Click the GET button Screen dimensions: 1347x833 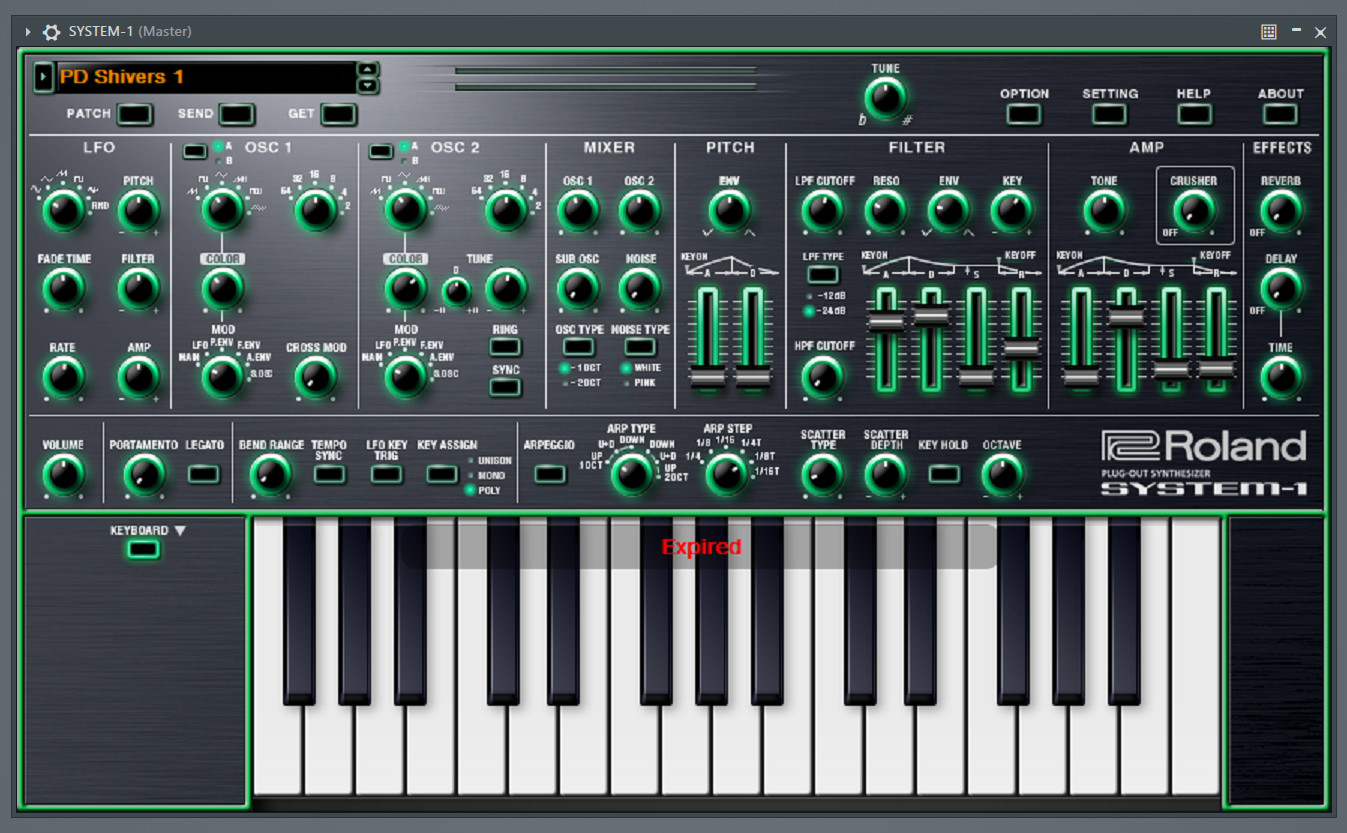coord(339,114)
